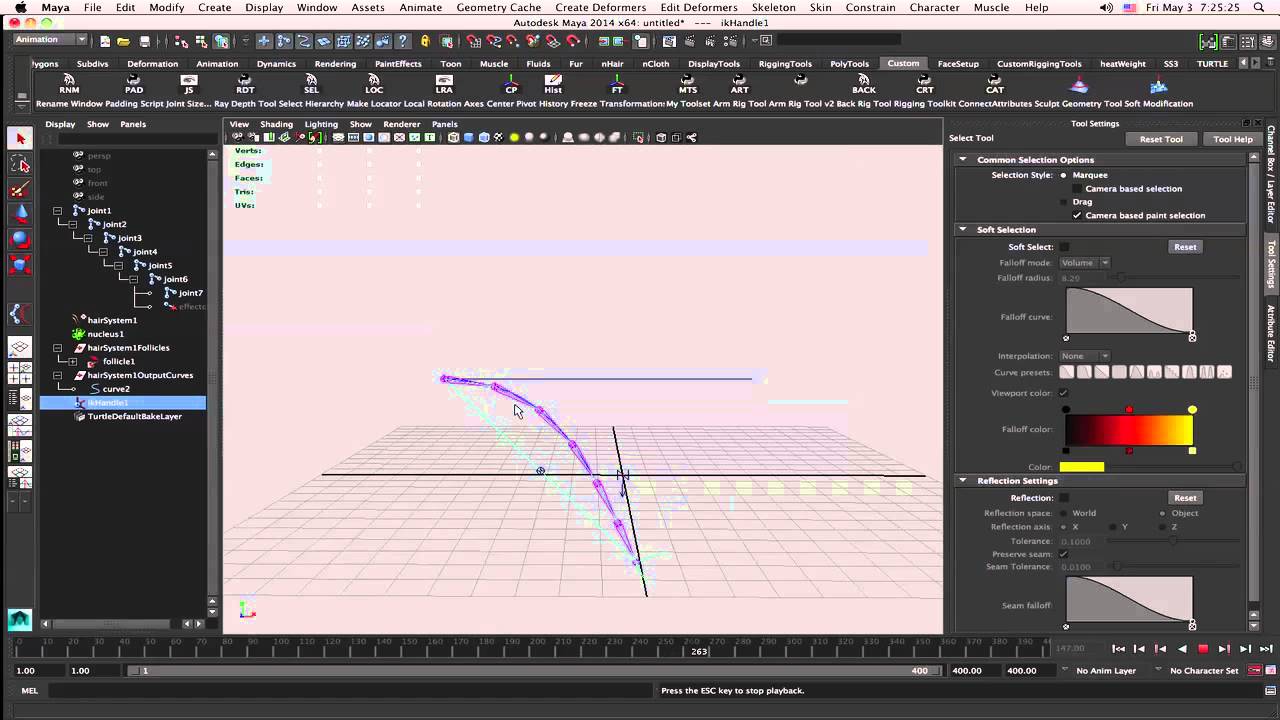The width and height of the screenshot is (1280, 720).
Task: Collapse hairSystem1OutputCurves node in outliner
Action: click(x=57, y=375)
